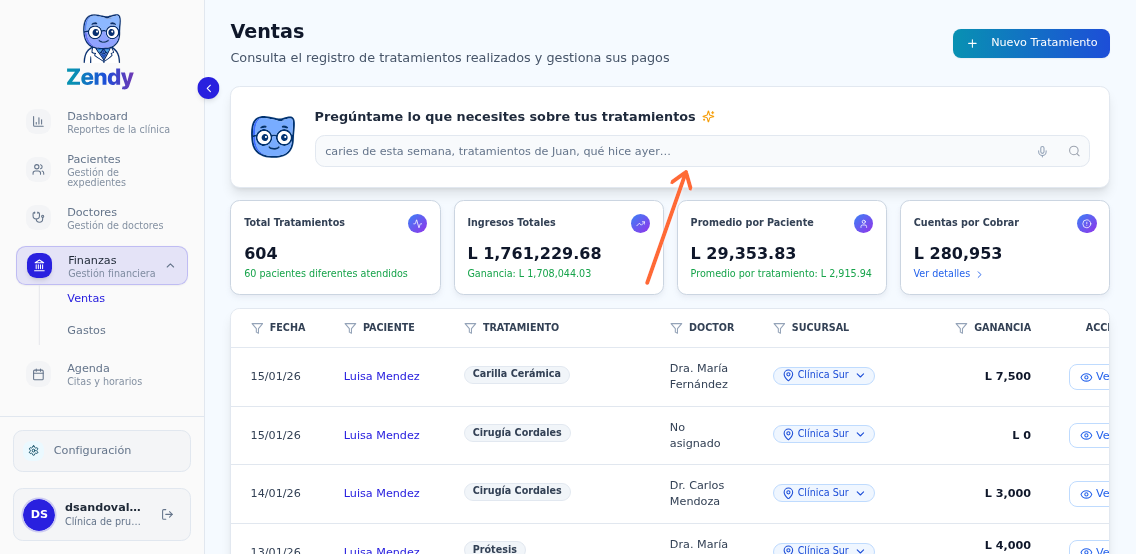
Task: Click the Promedio por Paciente person icon
Action: coord(864,224)
